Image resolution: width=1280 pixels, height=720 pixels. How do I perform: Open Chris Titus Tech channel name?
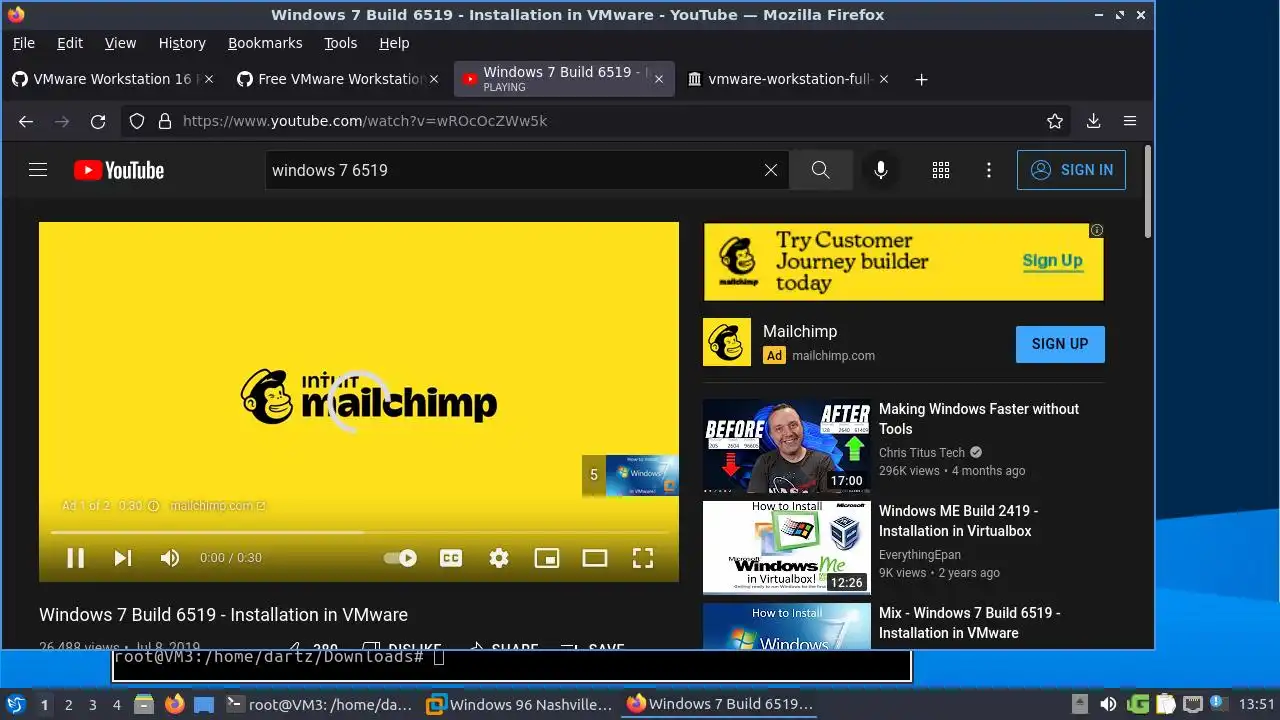click(922, 452)
